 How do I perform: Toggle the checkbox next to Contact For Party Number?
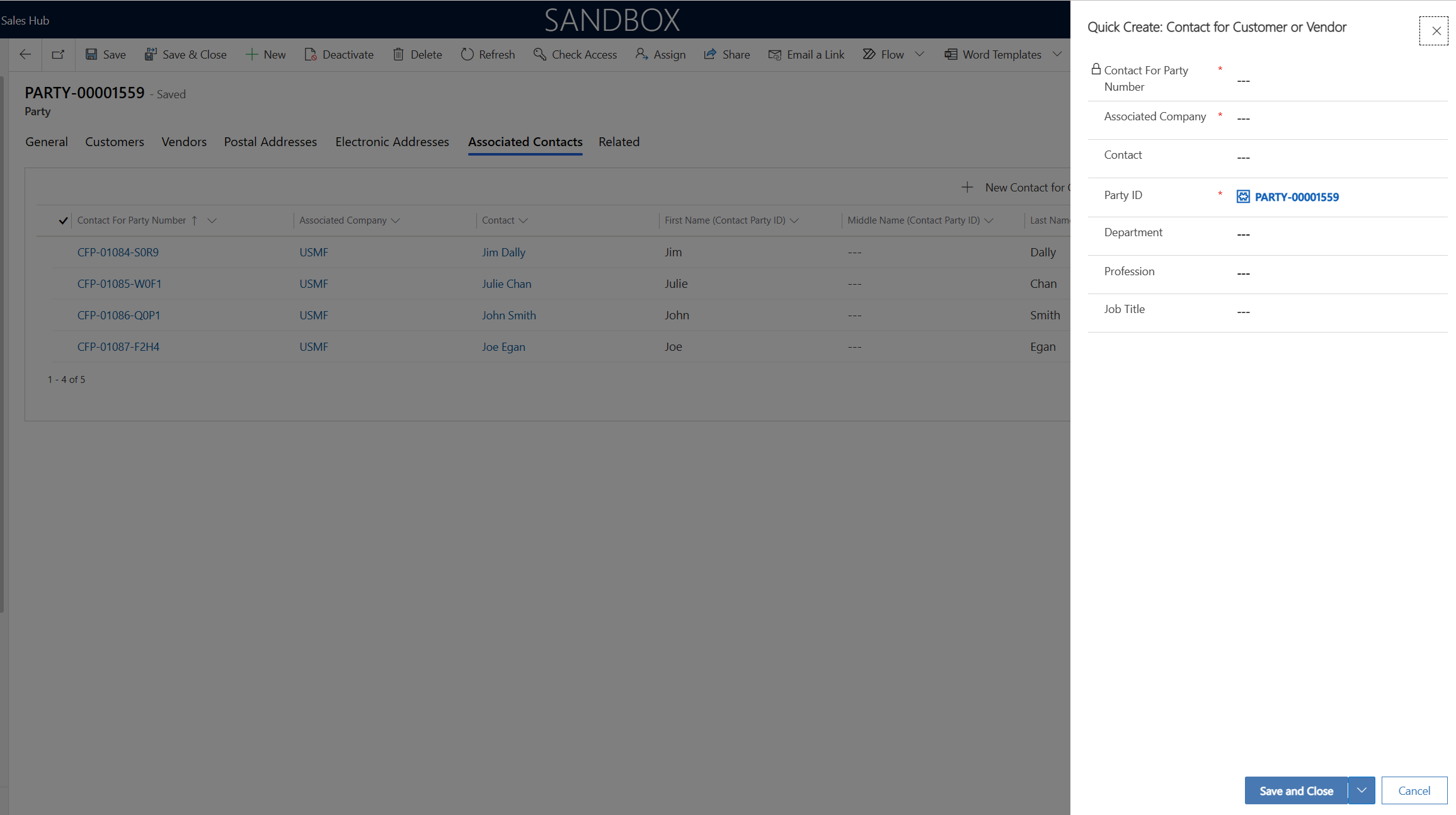tap(62, 220)
